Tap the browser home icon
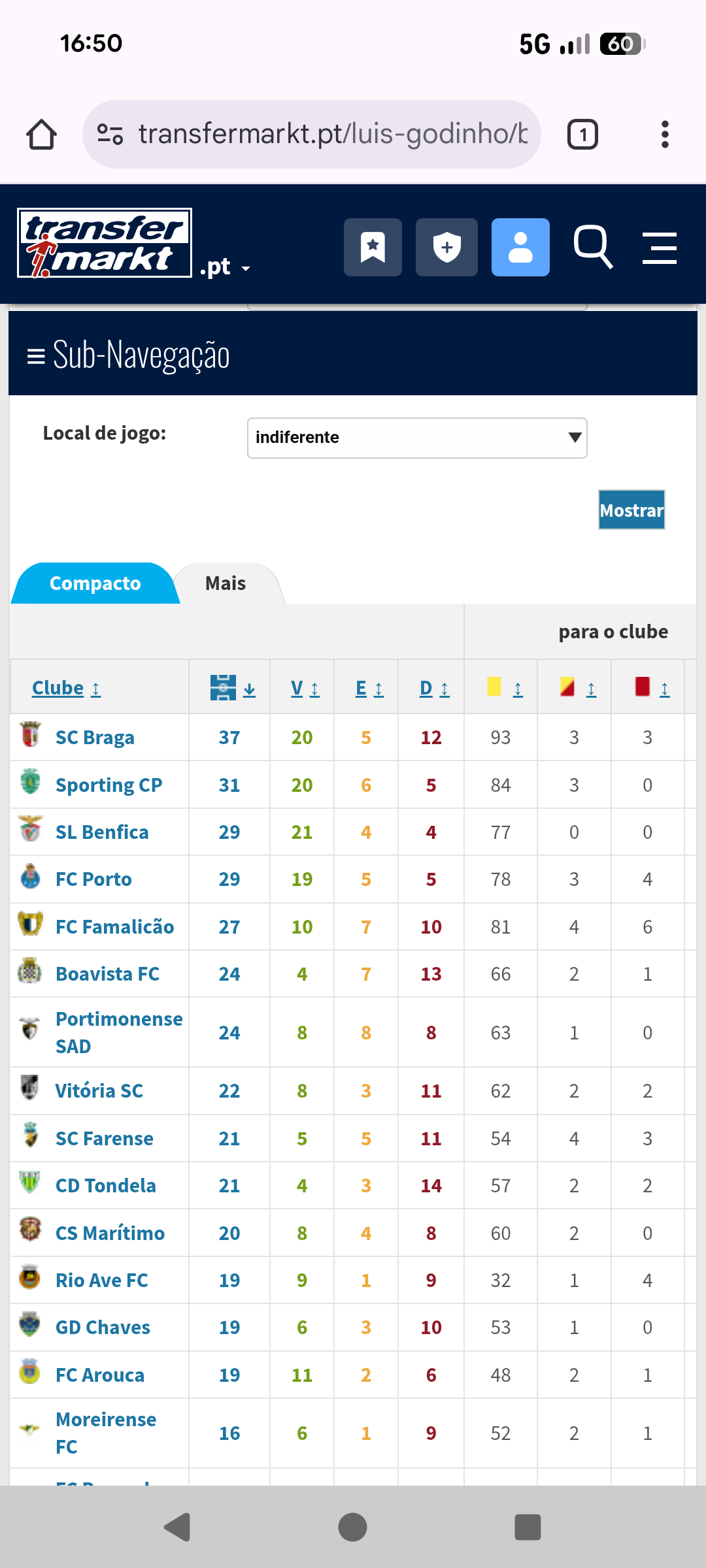The width and height of the screenshot is (706, 1568). click(41, 135)
